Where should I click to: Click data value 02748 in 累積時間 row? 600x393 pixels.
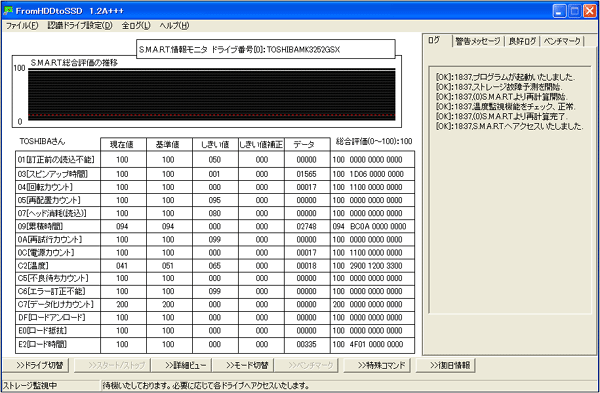click(307, 226)
